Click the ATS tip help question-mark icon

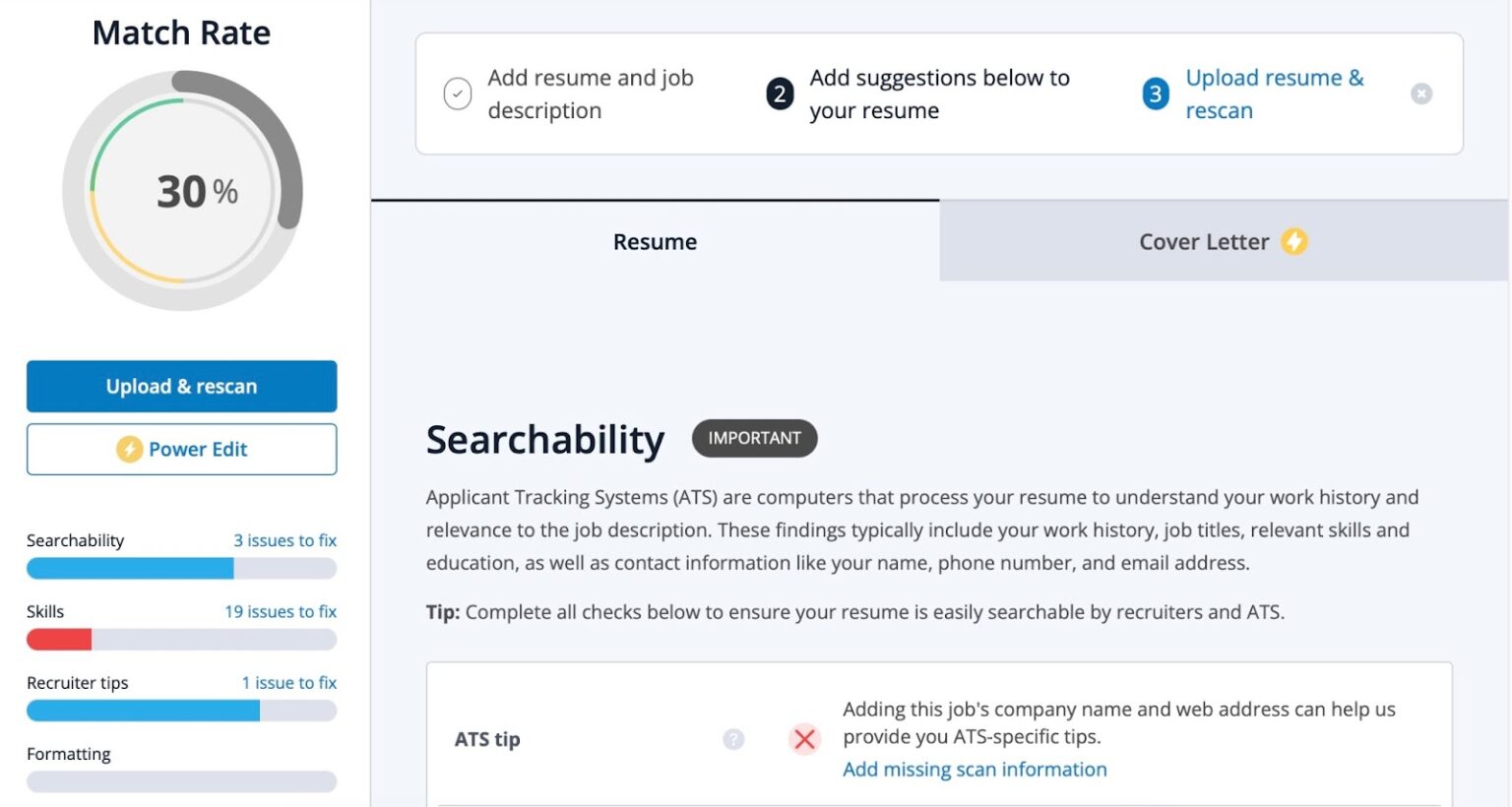pyautogui.click(x=733, y=739)
